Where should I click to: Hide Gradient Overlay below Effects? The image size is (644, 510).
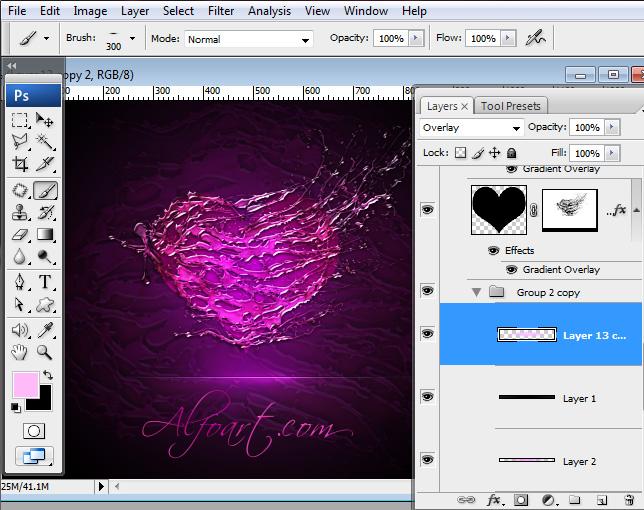[511, 269]
